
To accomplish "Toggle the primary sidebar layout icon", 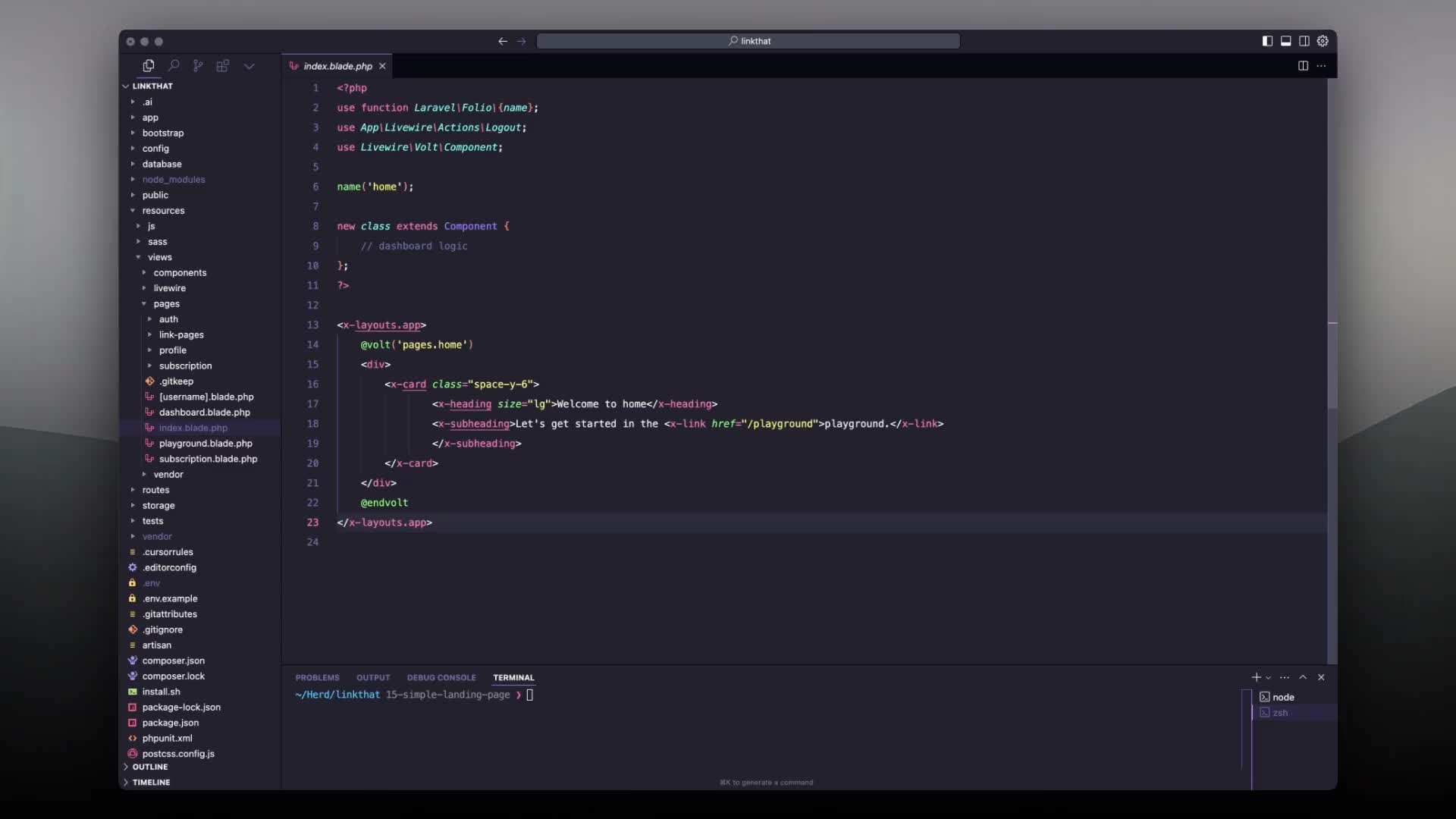I will click(1267, 41).
